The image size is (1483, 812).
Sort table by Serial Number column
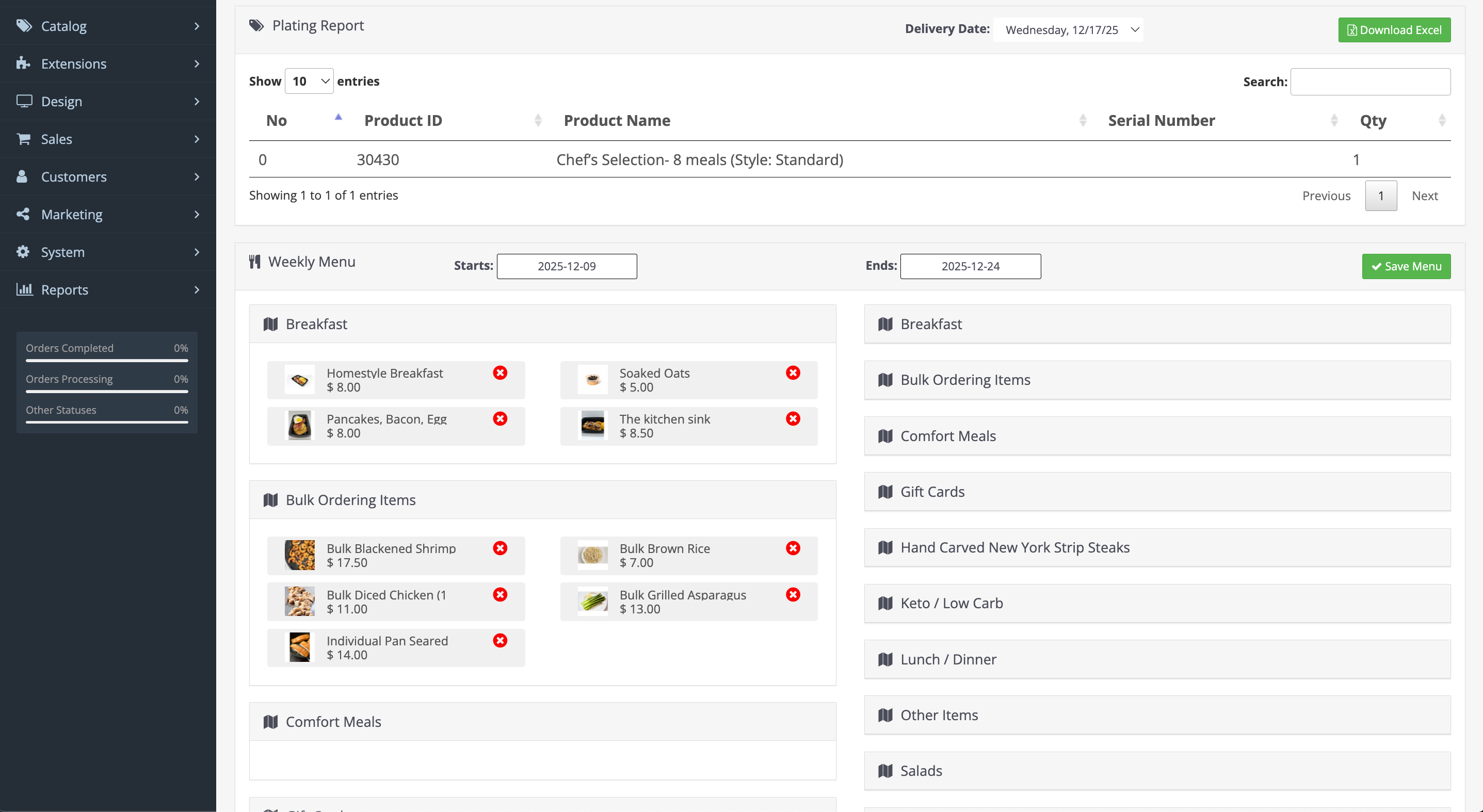[x=1161, y=121]
